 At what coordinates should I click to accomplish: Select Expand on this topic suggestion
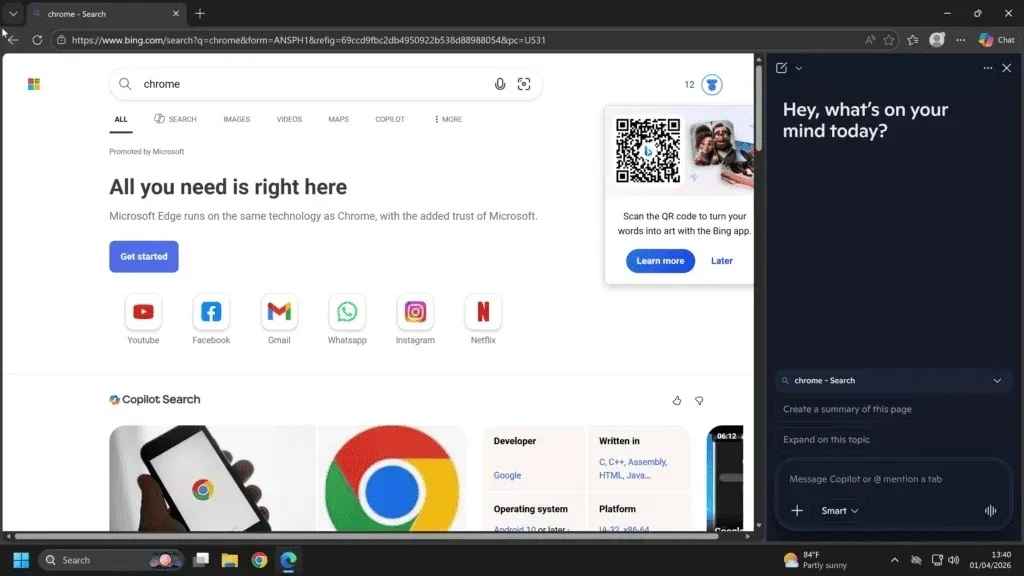tap(826, 440)
